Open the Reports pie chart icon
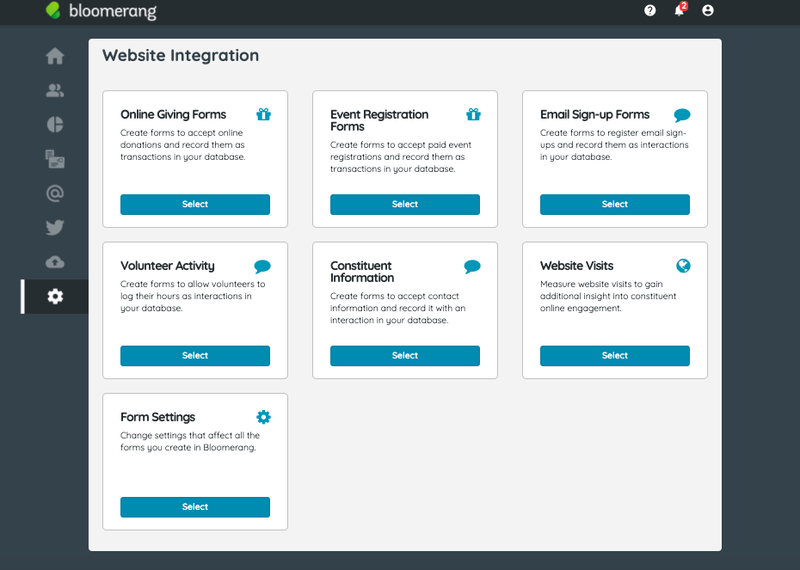This screenshot has height=570, width=800. (55, 125)
